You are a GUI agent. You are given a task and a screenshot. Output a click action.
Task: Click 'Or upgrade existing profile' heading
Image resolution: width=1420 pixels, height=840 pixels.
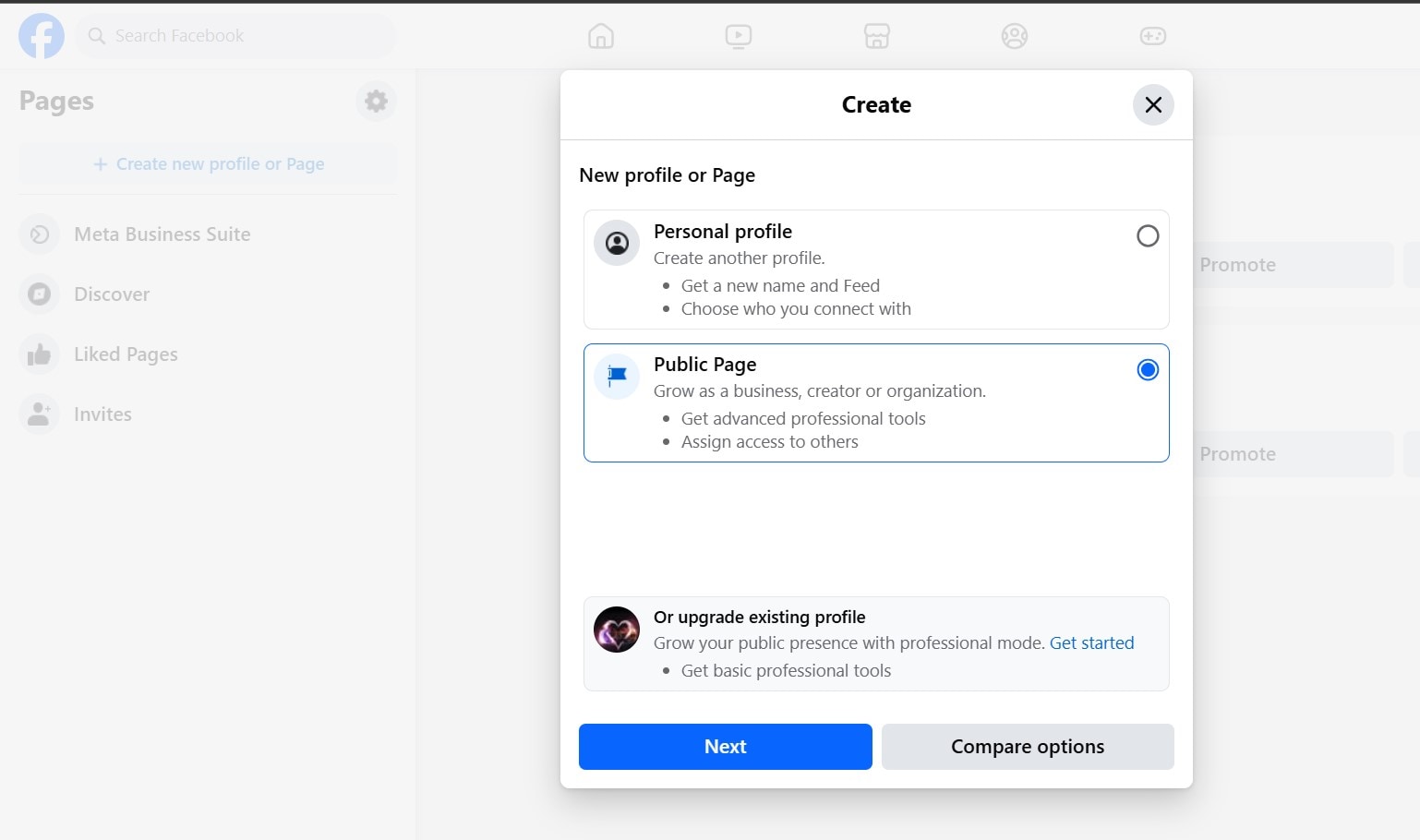759,618
